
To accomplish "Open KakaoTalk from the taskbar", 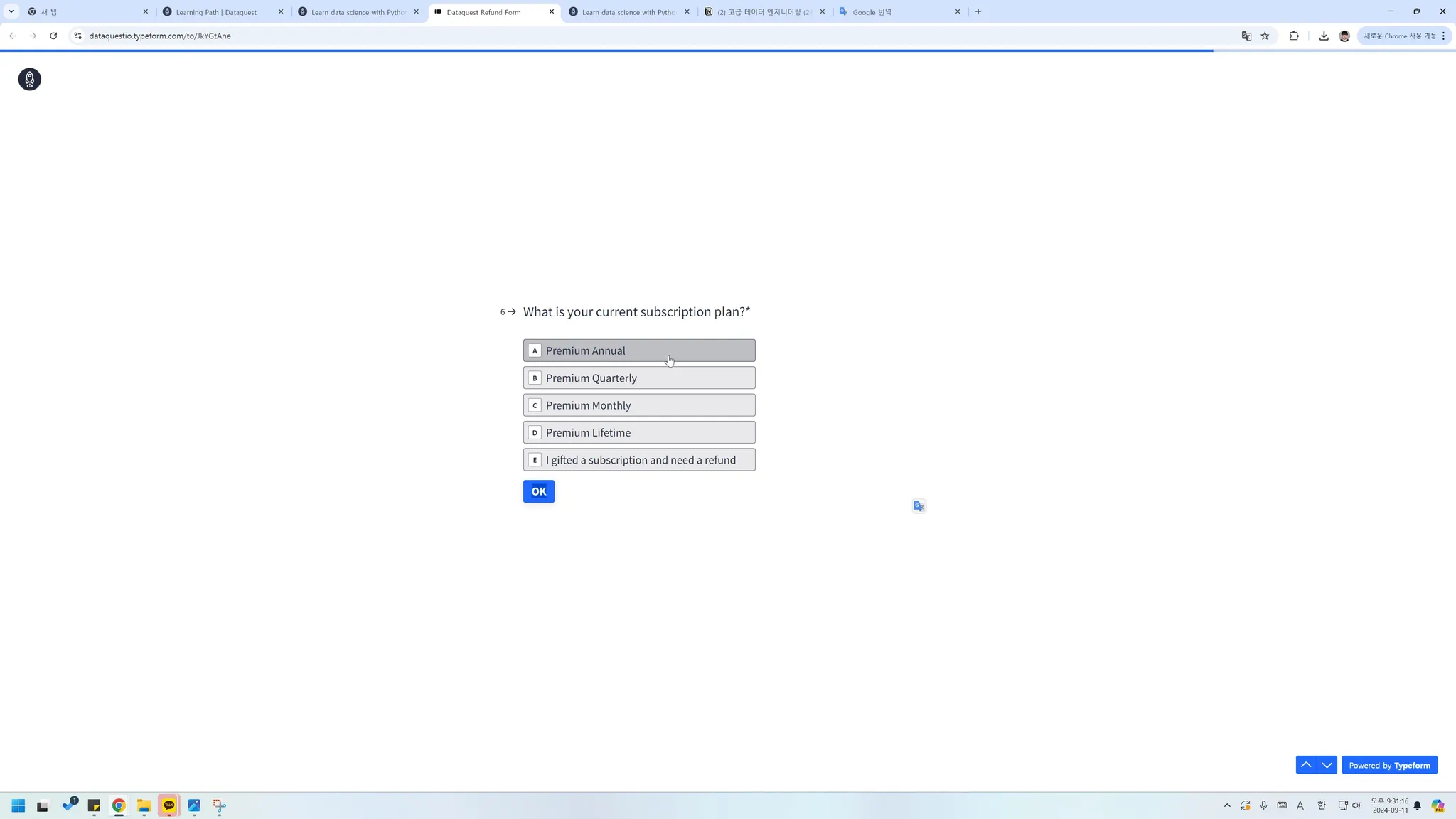I will (x=168, y=805).
